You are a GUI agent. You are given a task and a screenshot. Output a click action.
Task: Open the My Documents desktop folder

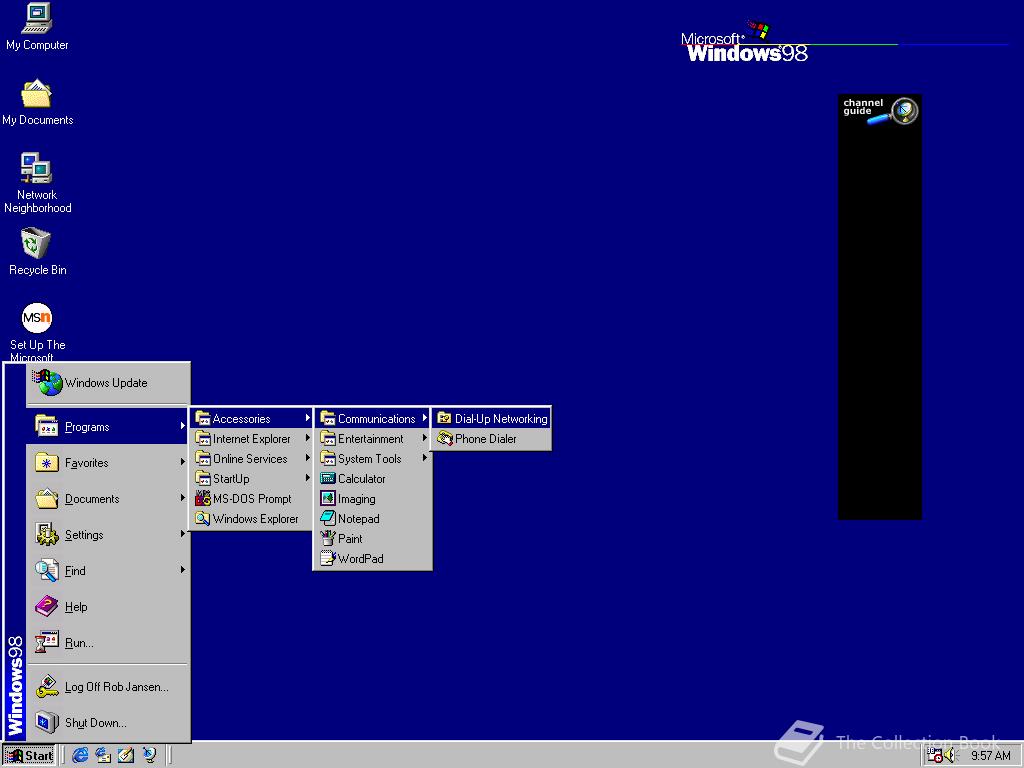(37, 103)
